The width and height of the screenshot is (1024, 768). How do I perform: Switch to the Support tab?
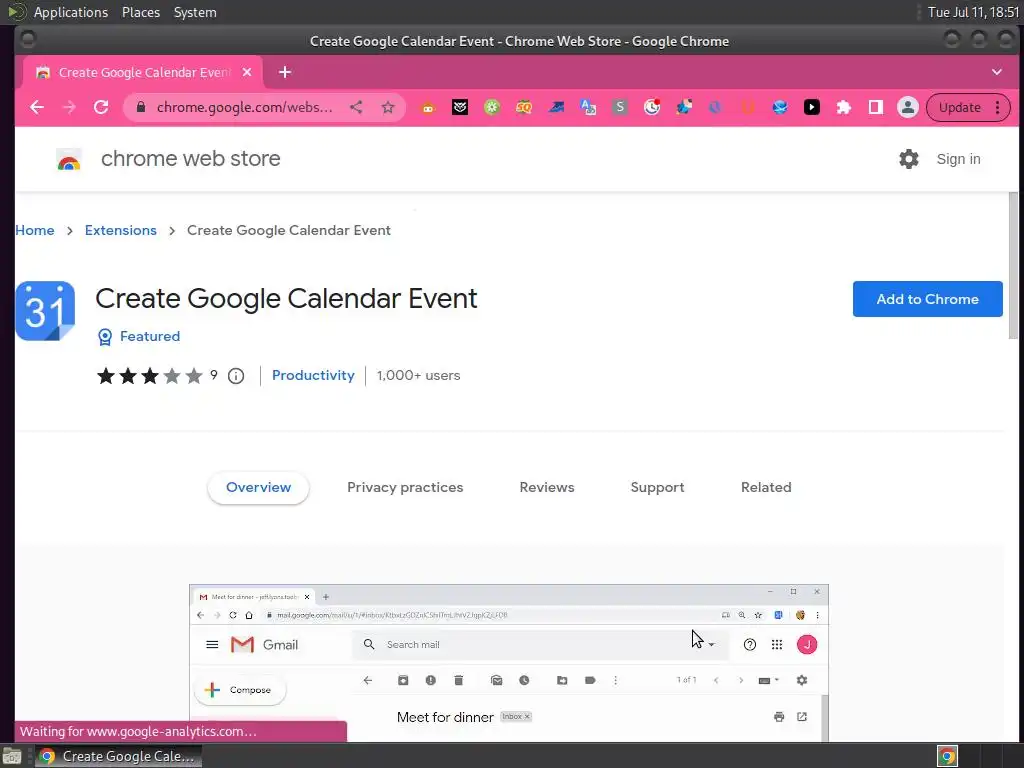tap(657, 487)
